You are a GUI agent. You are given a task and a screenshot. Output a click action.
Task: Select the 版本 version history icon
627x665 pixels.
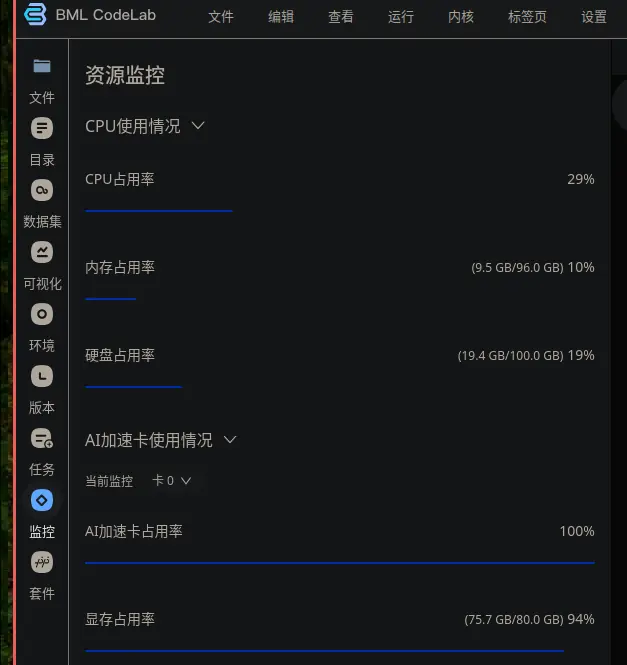(x=42, y=376)
